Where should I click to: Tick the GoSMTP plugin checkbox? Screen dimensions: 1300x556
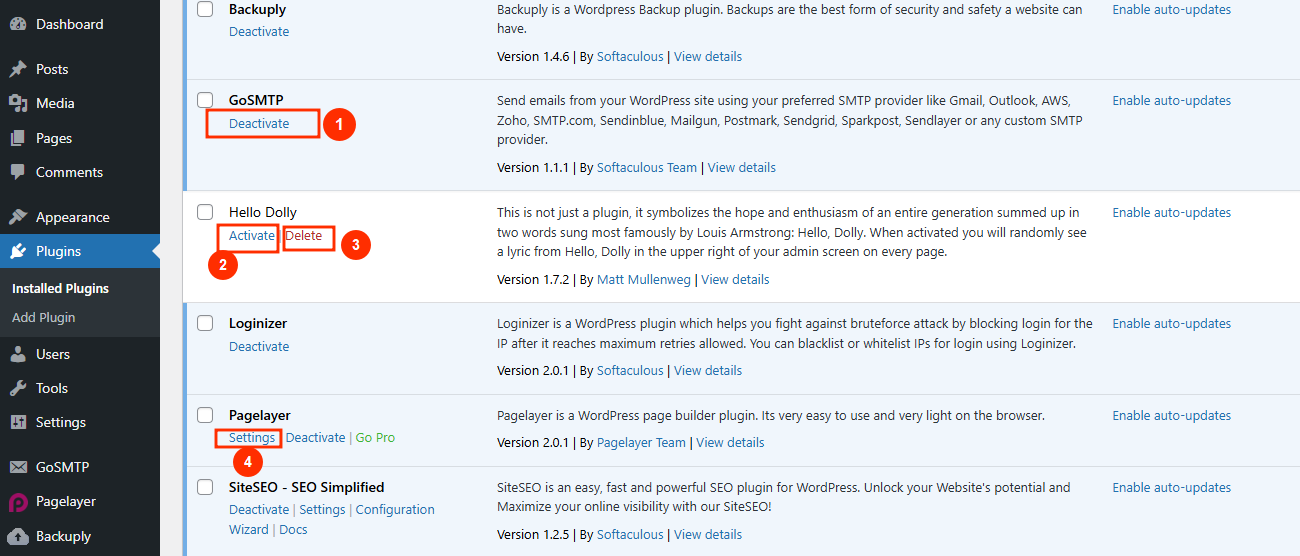click(x=205, y=100)
